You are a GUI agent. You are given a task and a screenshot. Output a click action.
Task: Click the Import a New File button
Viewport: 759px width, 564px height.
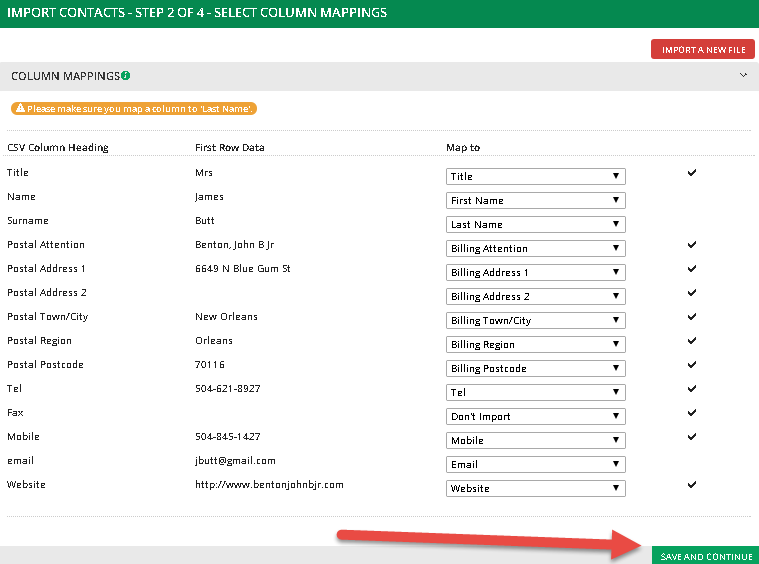[x=703, y=49]
